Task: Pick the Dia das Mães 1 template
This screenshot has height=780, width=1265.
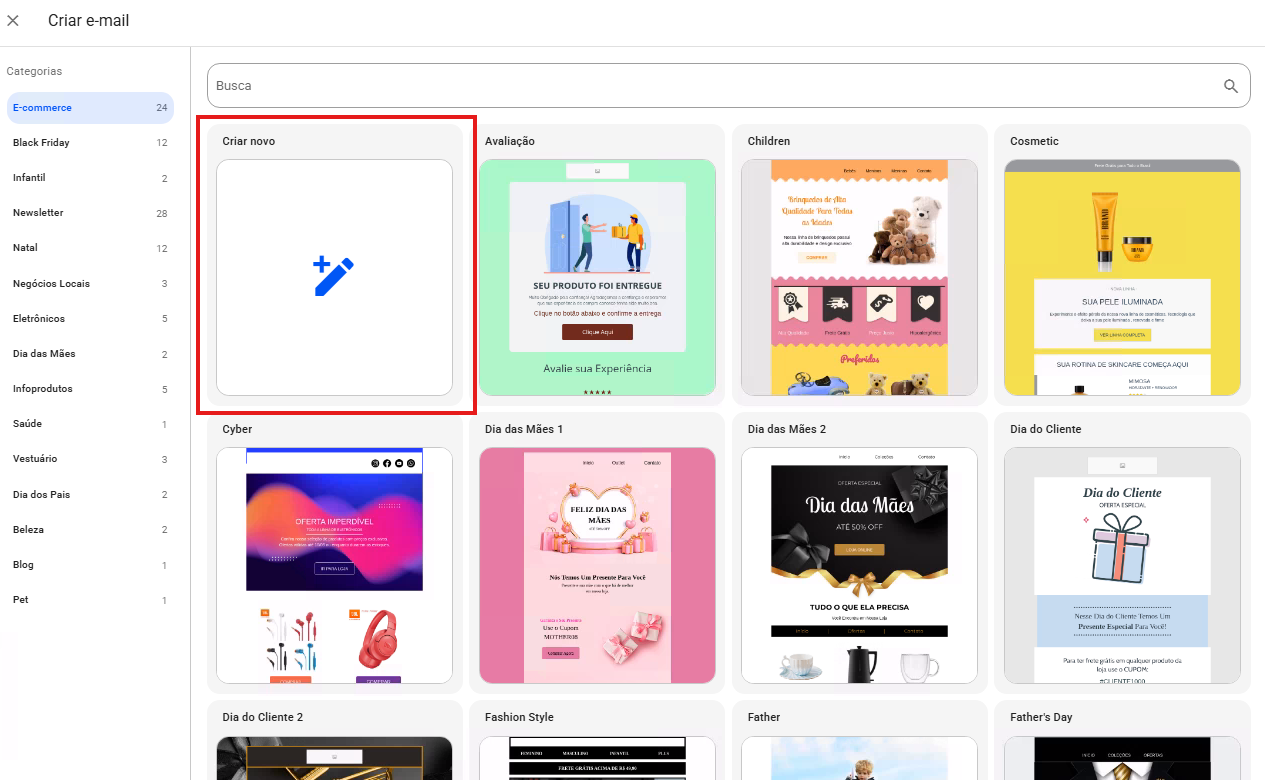Action: 597,565
